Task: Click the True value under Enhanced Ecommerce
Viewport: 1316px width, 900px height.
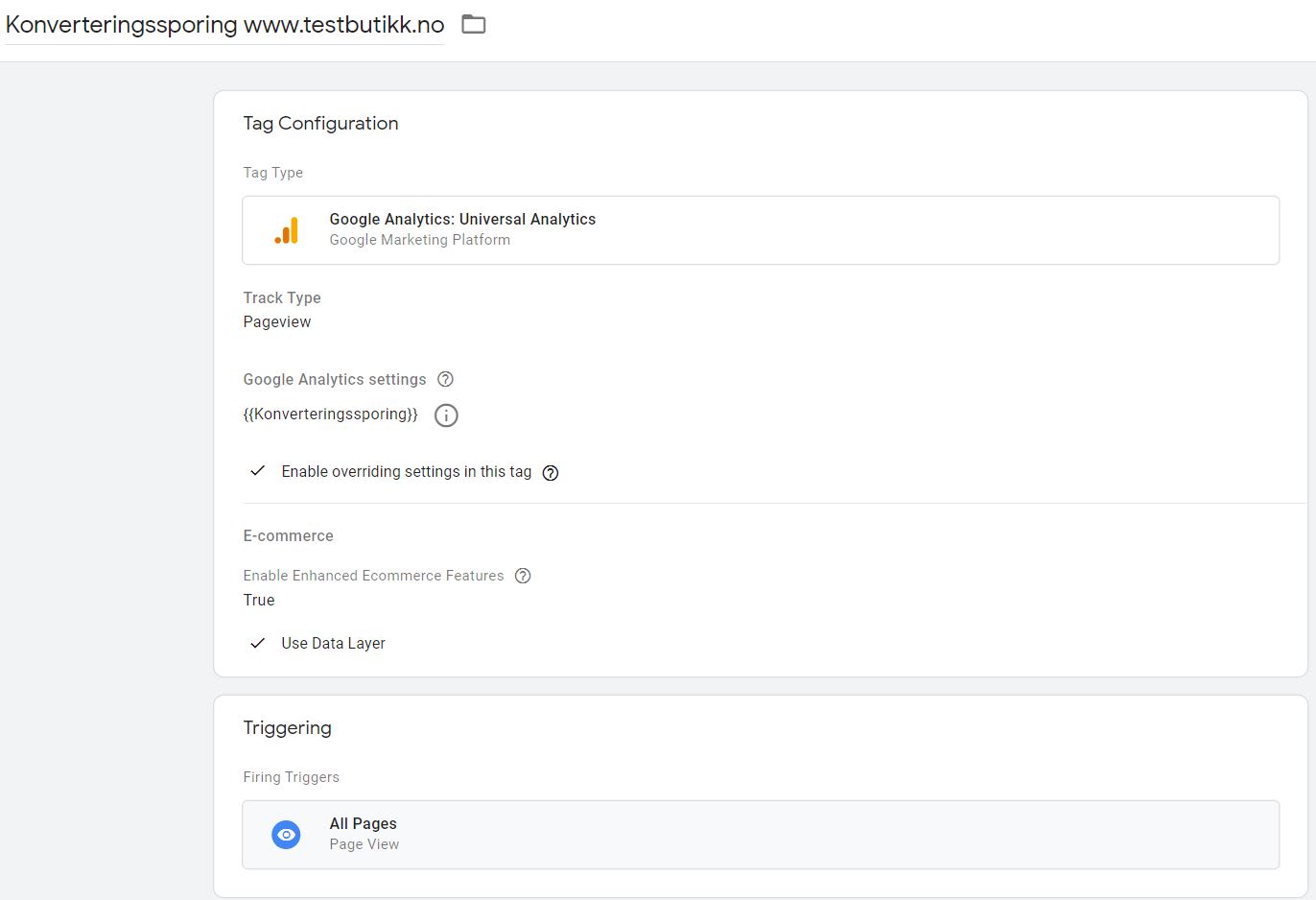Action: tap(259, 600)
